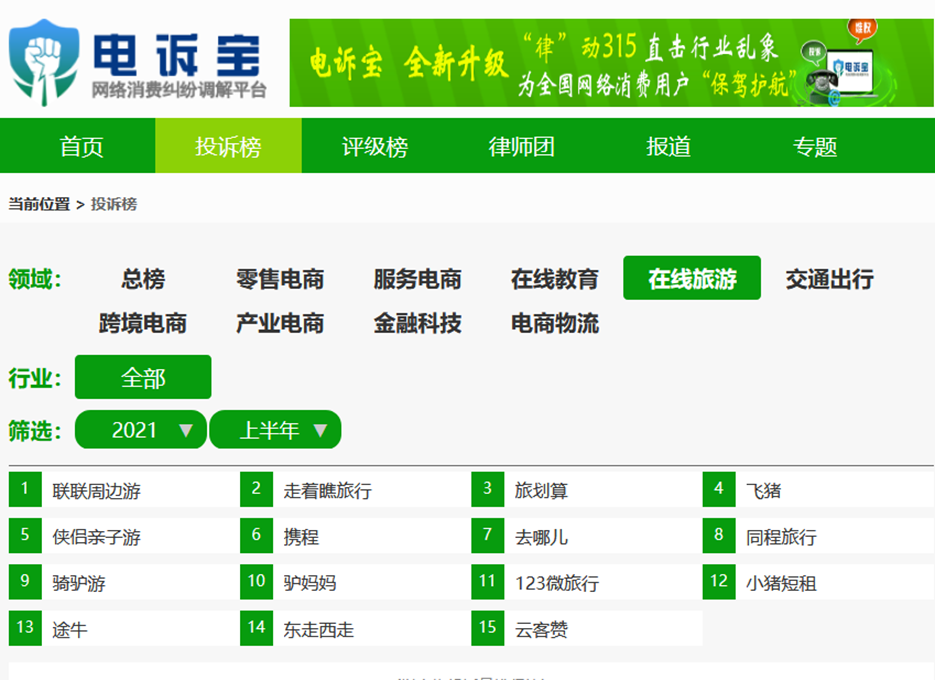Filter by 零售电商 field
935x680 pixels.
pyautogui.click(x=280, y=279)
